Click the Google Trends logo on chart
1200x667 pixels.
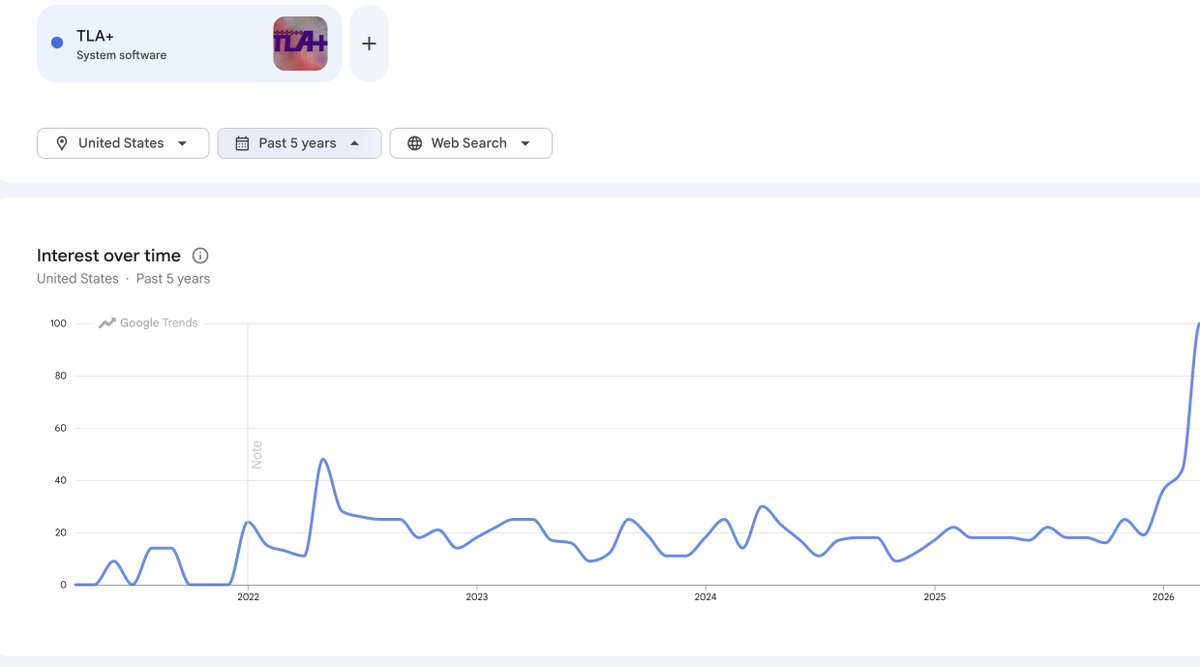(148, 323)
